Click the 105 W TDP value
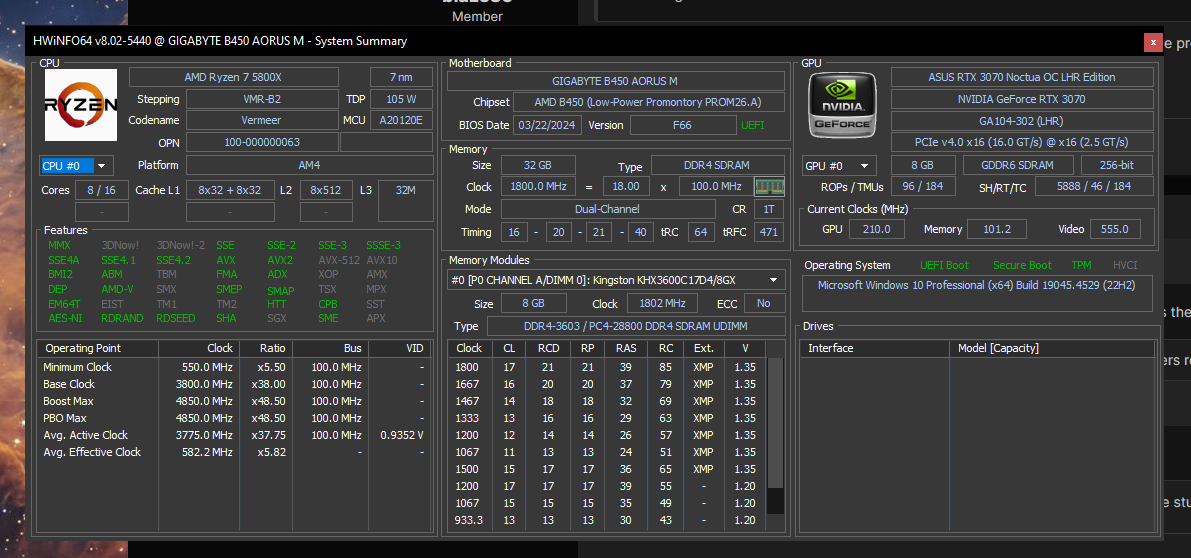 click(401, 99)
